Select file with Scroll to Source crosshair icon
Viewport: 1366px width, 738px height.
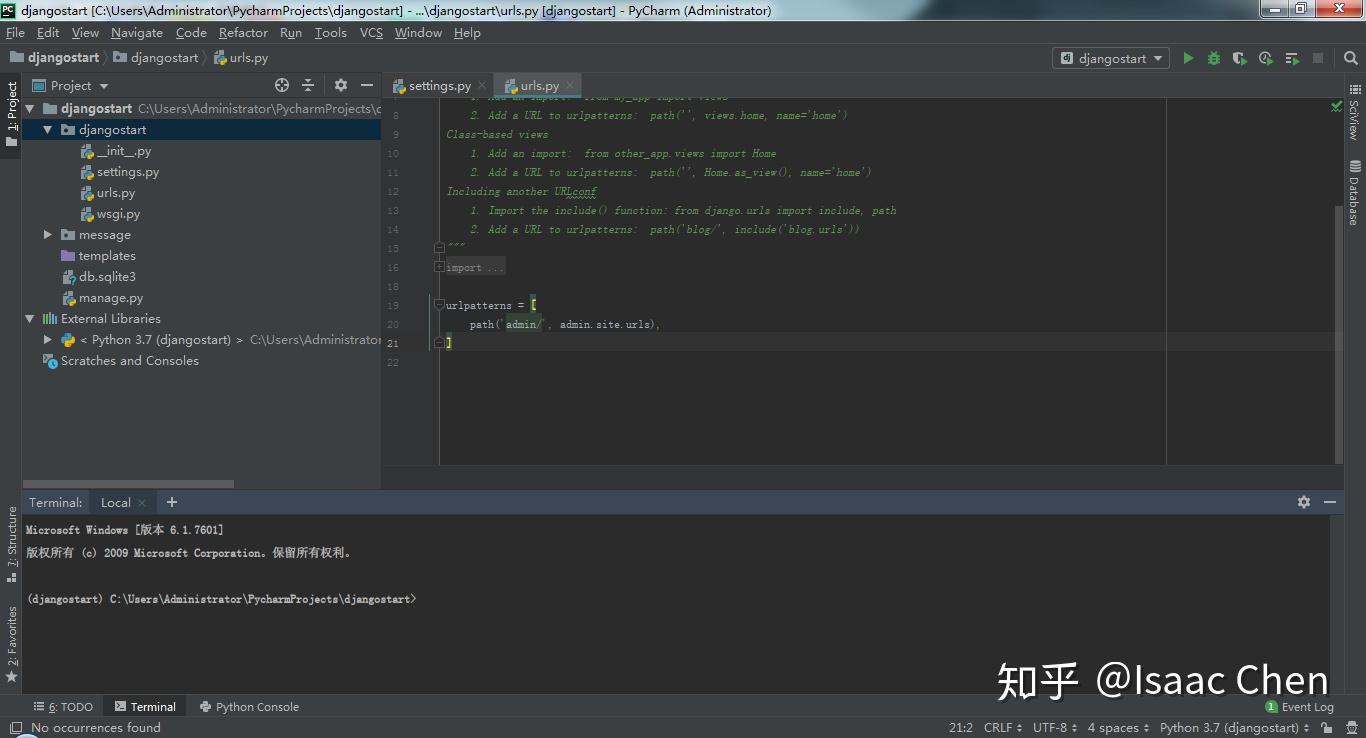(x=283, y=85)
